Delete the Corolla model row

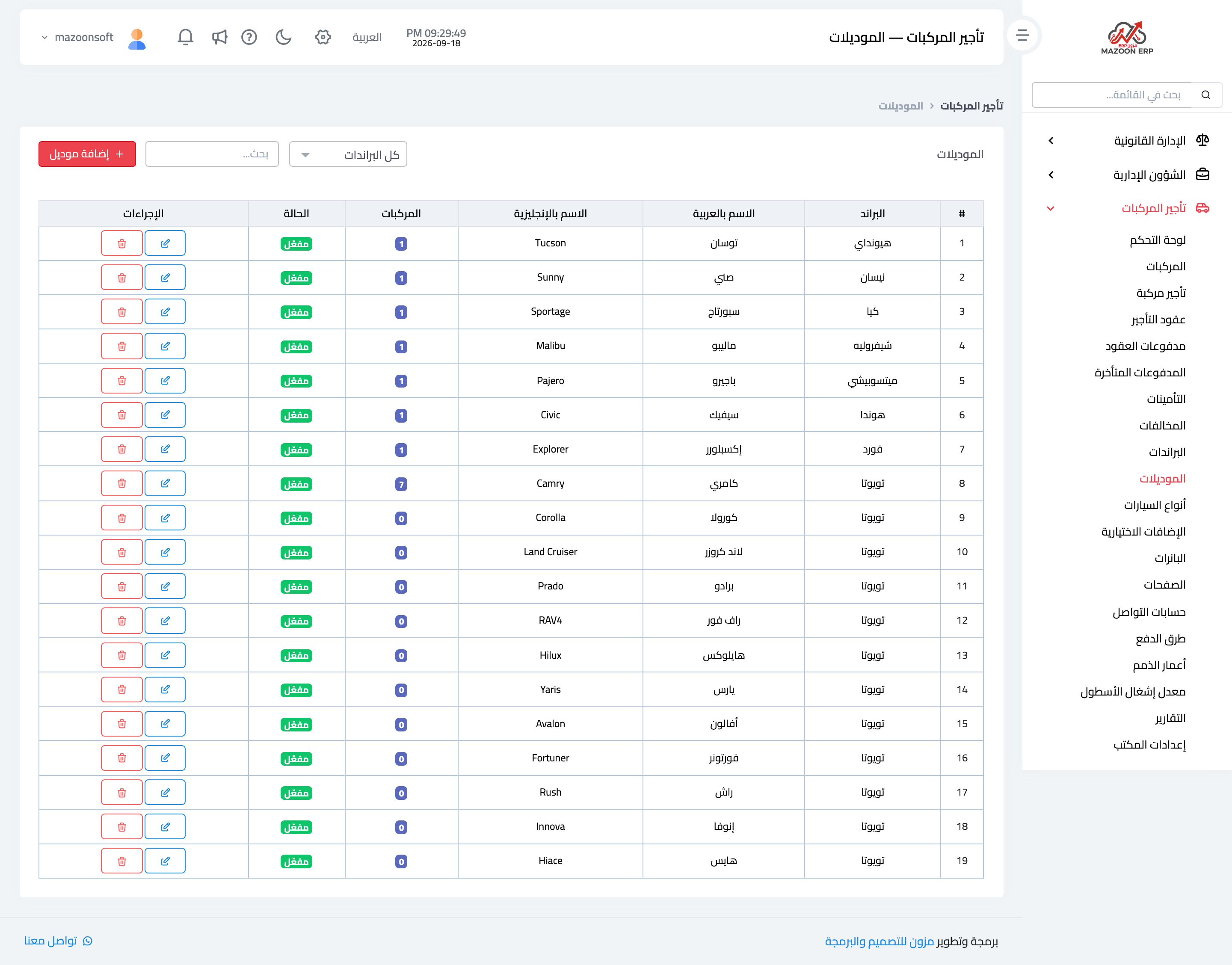click(121, 518)
